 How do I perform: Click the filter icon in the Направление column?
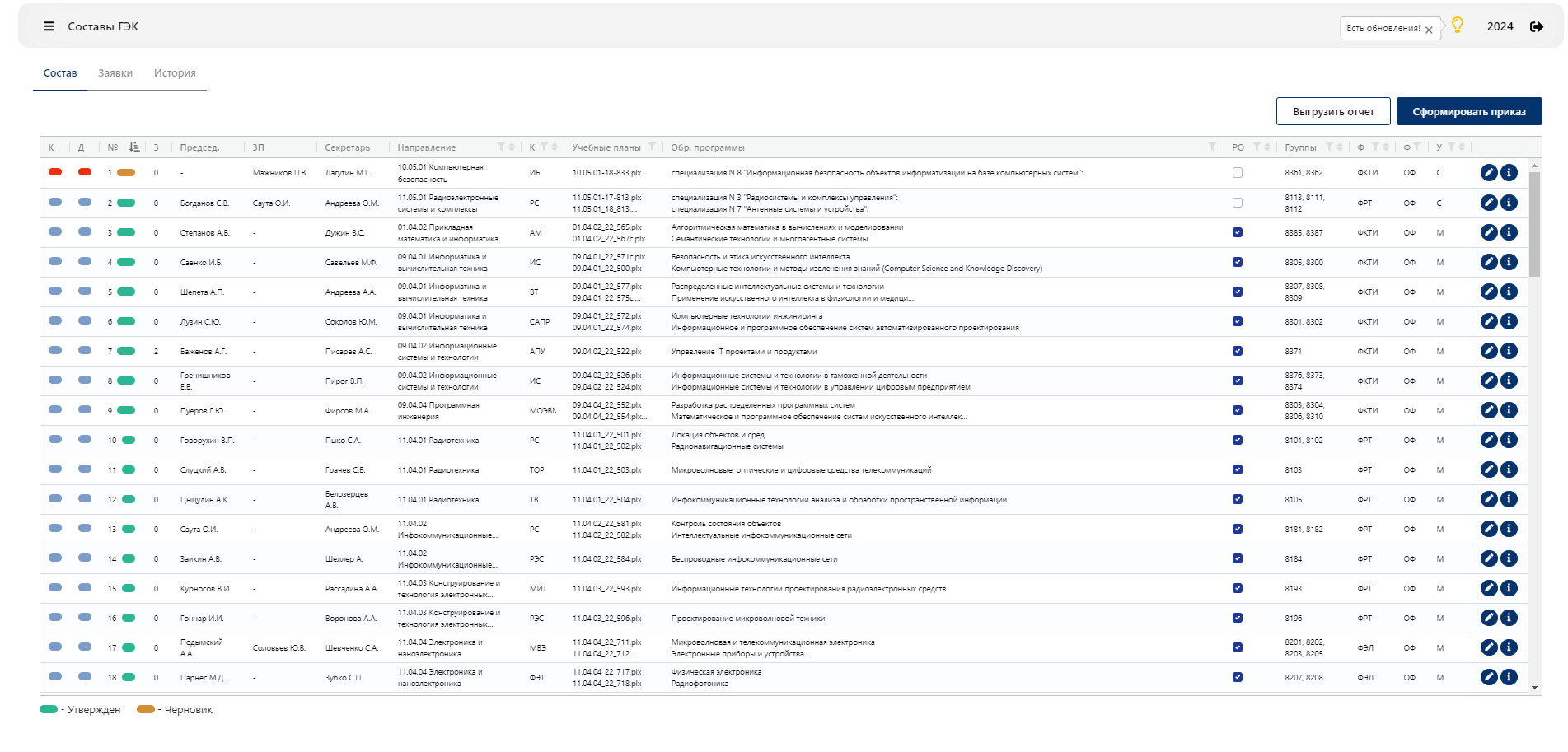pyautogui.click(x=501, y=147)
